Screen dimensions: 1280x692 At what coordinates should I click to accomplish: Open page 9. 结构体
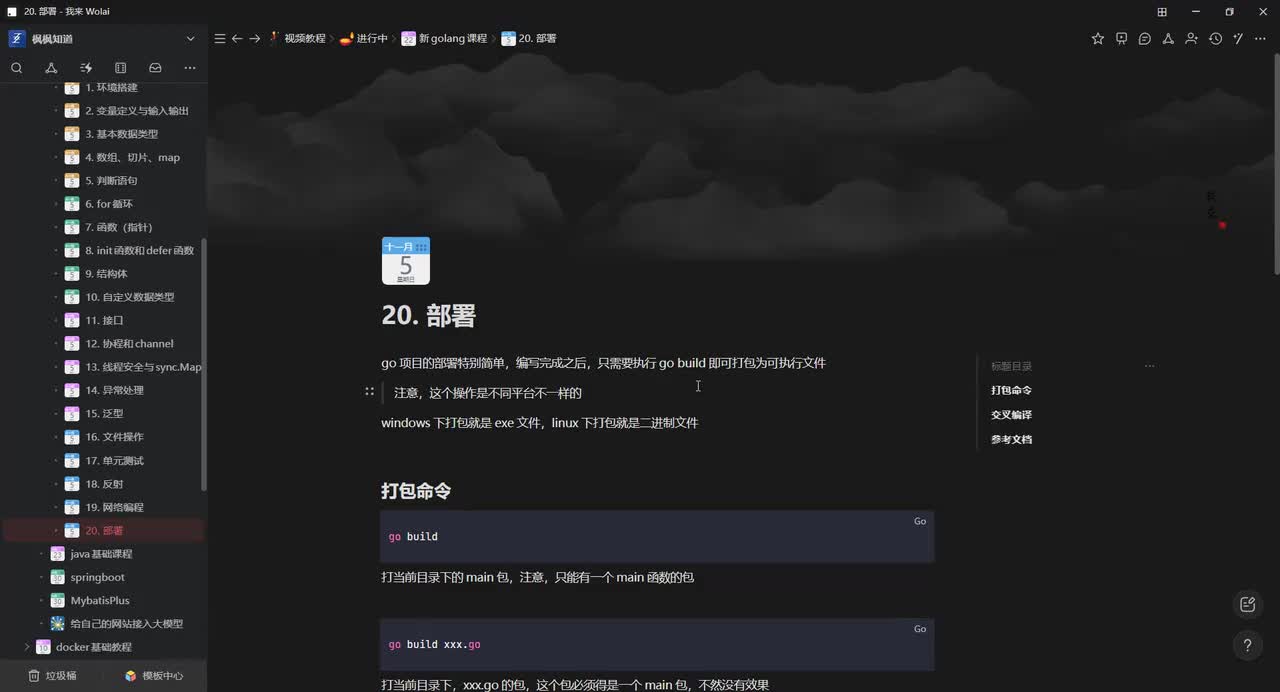106,274
